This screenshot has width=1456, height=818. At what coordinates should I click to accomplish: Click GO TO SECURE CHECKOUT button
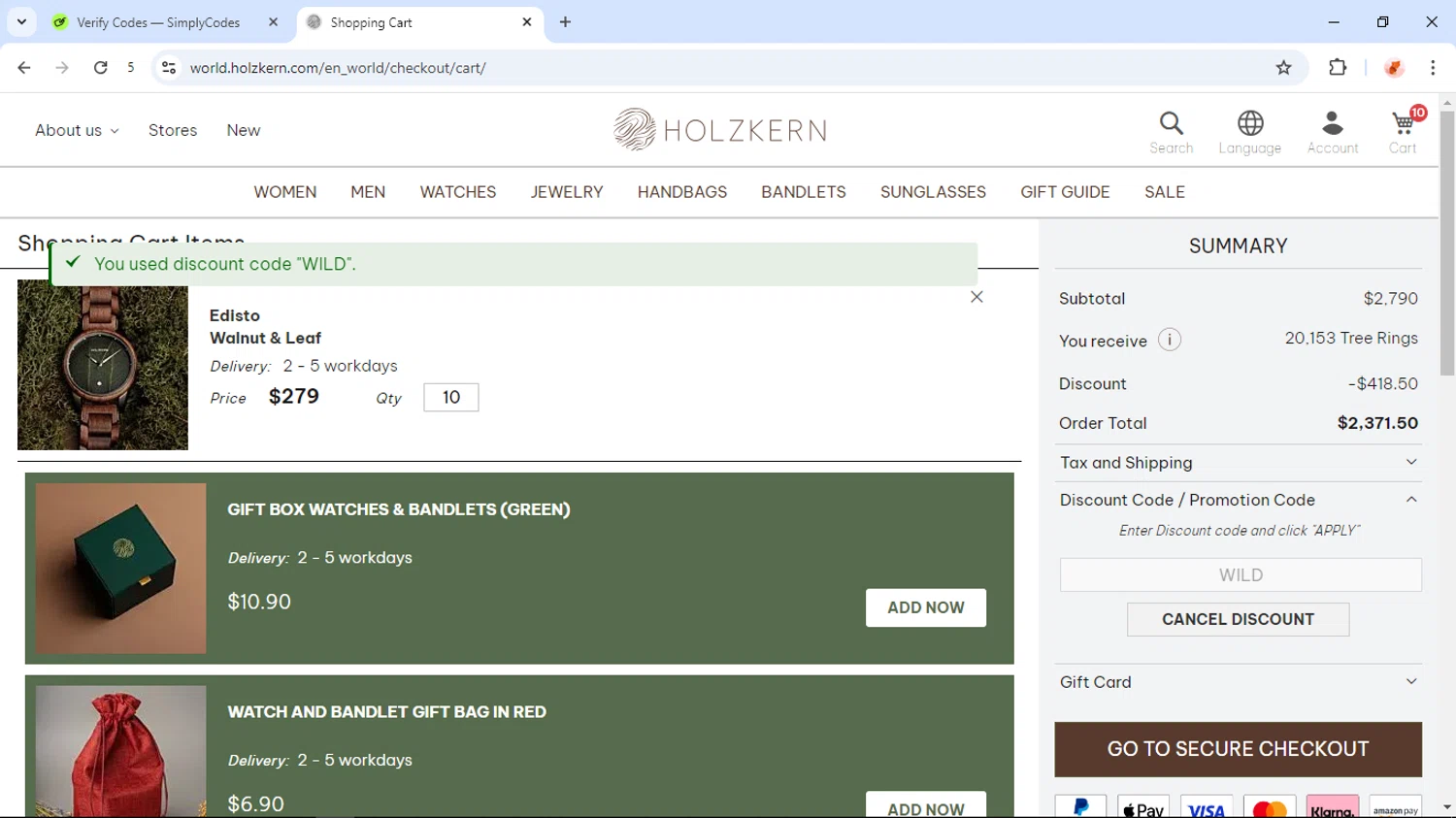pyautogui.click(x=1238, y=749)
